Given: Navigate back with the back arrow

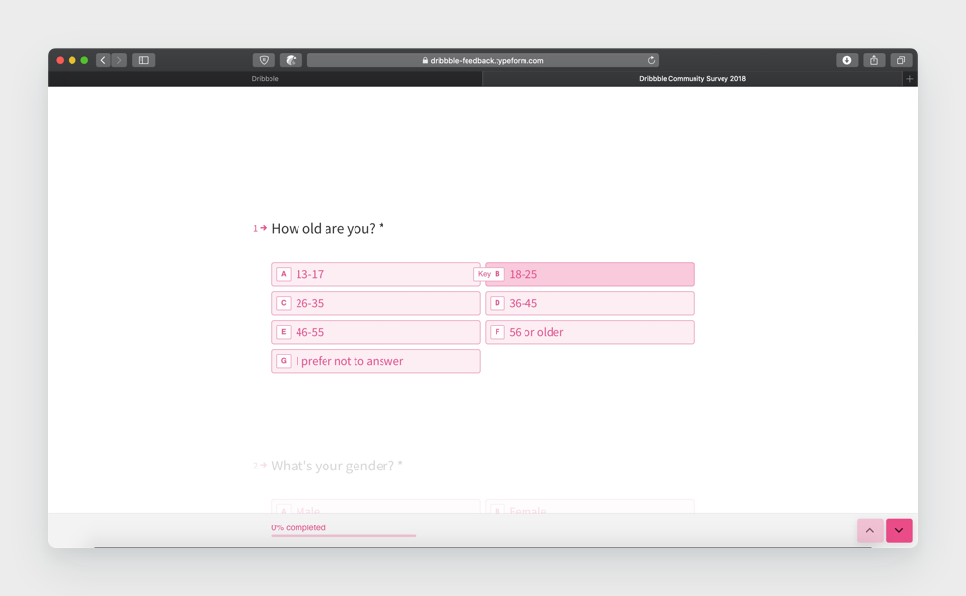Looking at the screenshot, I should (102, 59).
